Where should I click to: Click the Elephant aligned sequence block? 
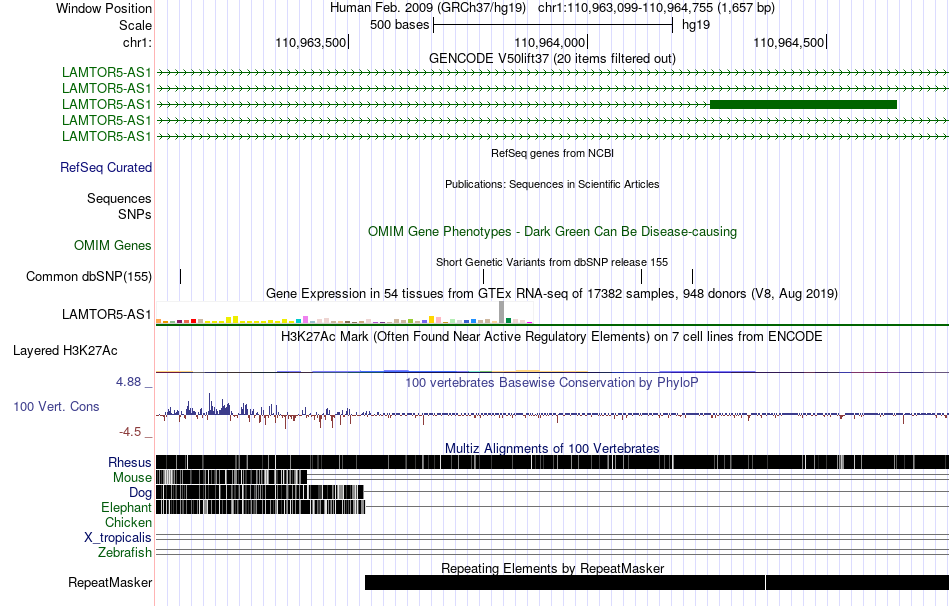261,507
